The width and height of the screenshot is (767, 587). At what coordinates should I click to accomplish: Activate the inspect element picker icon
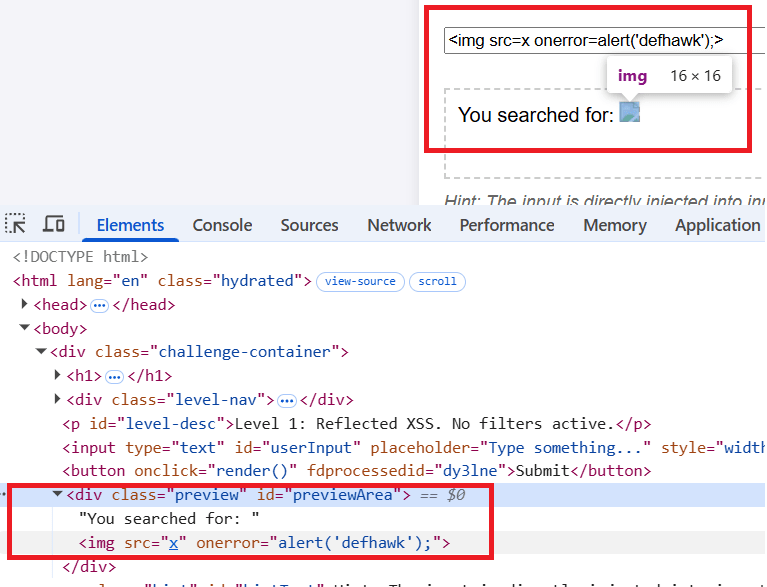coord(15,225)
